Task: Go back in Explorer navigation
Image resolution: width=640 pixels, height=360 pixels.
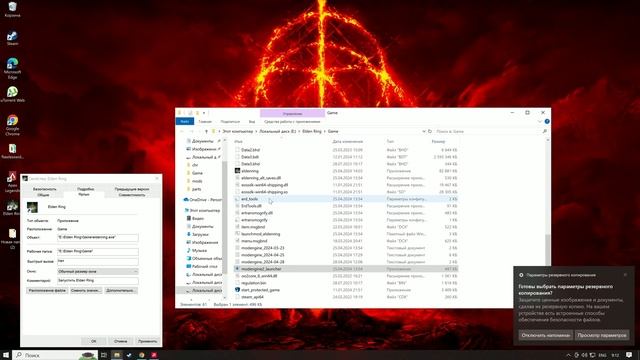Action: click(x=182, y=131)
